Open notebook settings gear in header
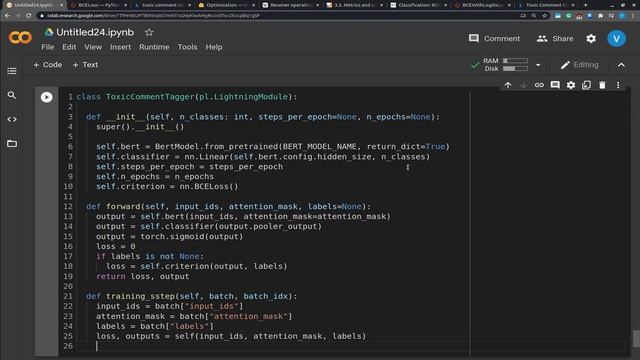Image resolution: width=640 pixels, height=360 pixels. (x=591, y=38)
